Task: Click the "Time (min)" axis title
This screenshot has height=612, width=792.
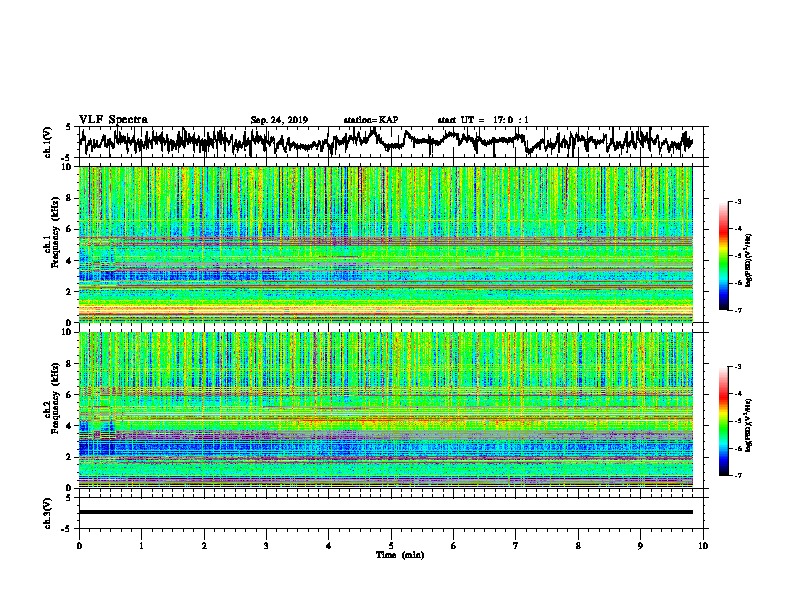Action: (400, 555)
